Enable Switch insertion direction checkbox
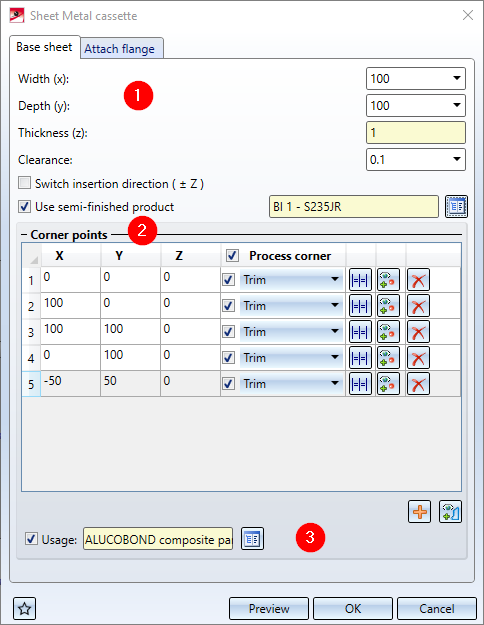484x625 pixels. (24, 183)
